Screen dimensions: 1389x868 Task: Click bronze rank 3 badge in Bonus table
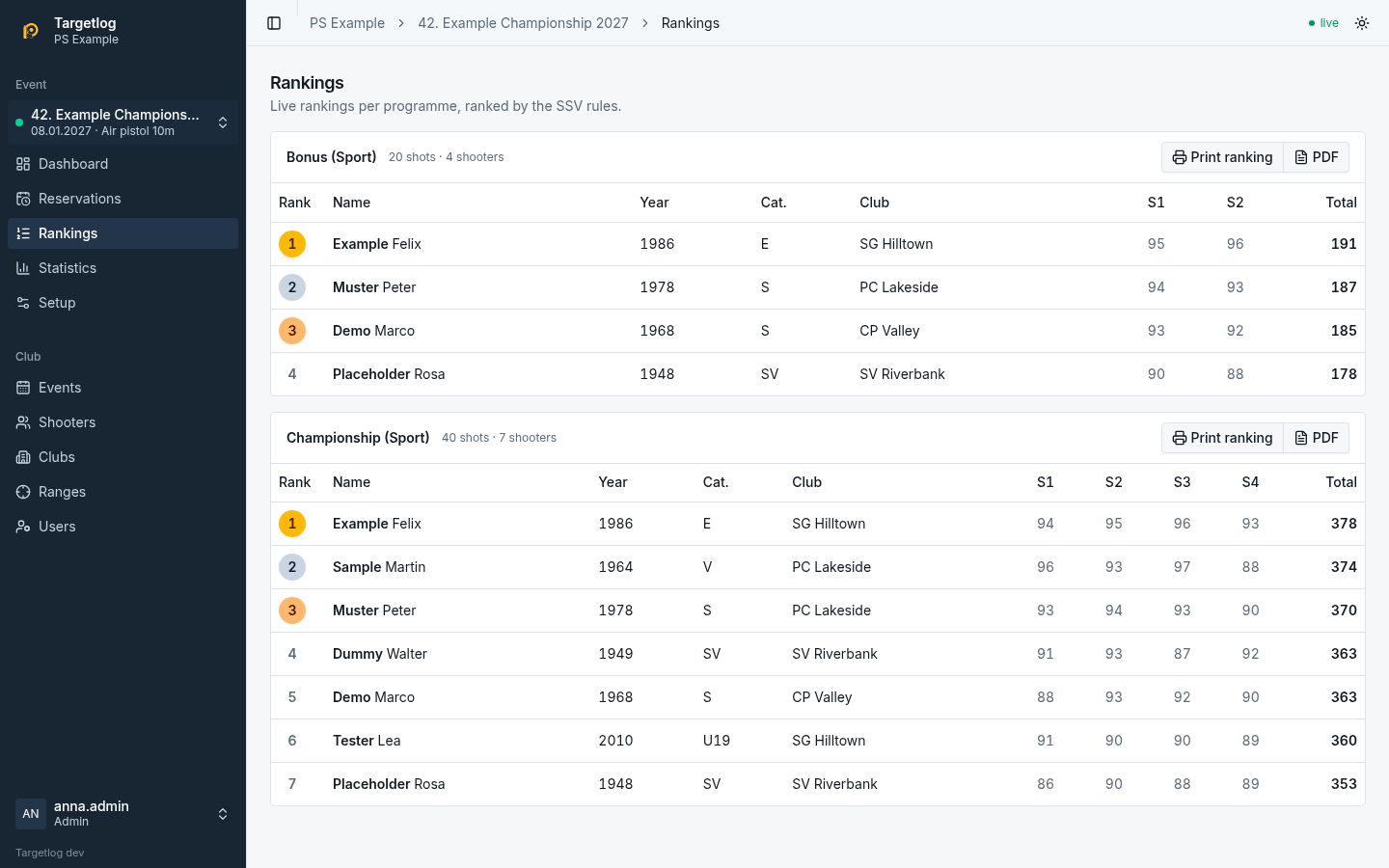coord(292,331)
